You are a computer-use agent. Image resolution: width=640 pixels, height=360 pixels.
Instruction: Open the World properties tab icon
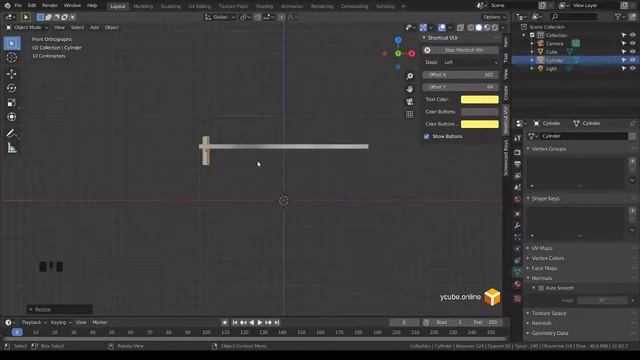518,200
